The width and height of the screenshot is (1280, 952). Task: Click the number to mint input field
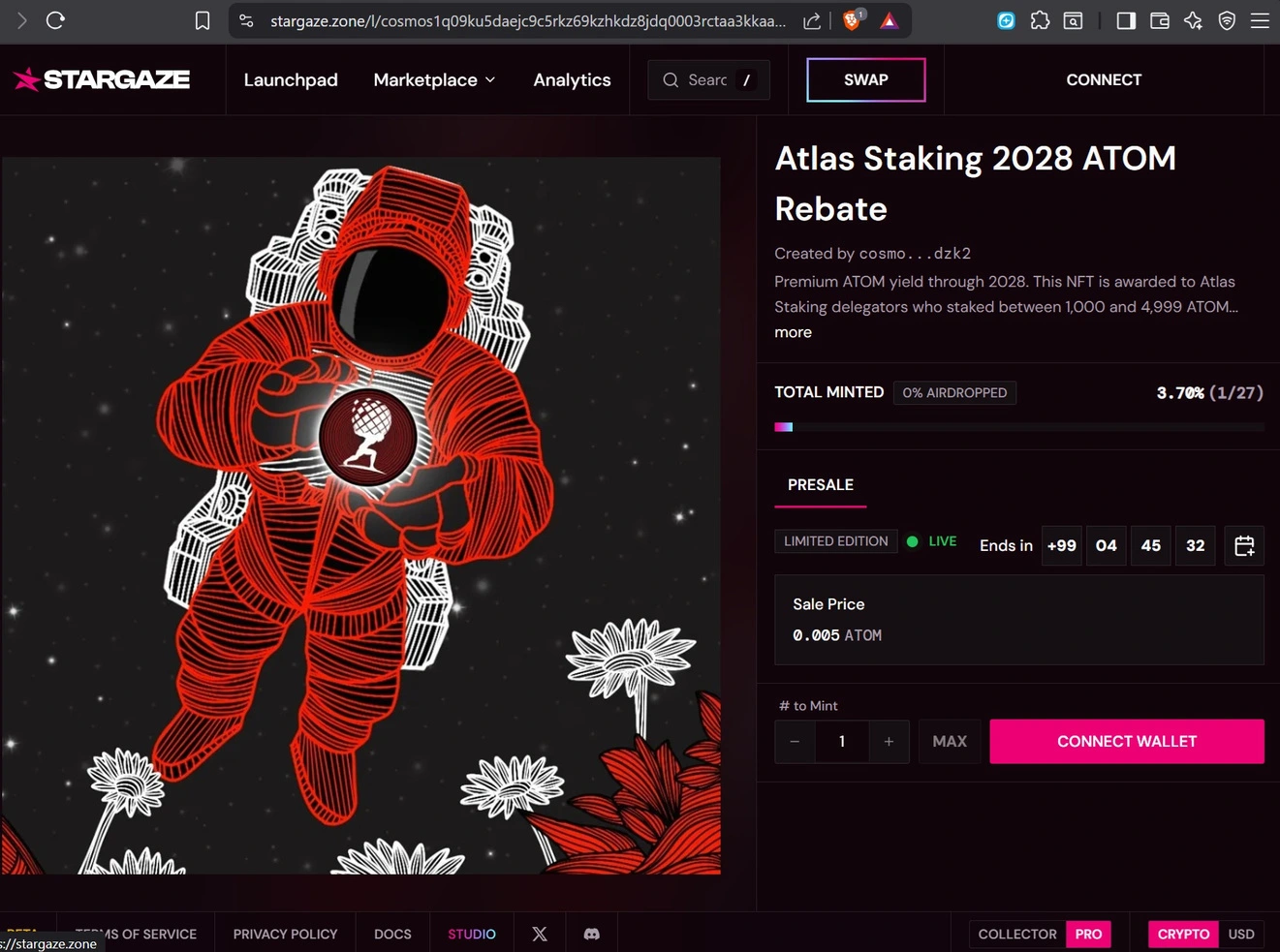point(842,742)
